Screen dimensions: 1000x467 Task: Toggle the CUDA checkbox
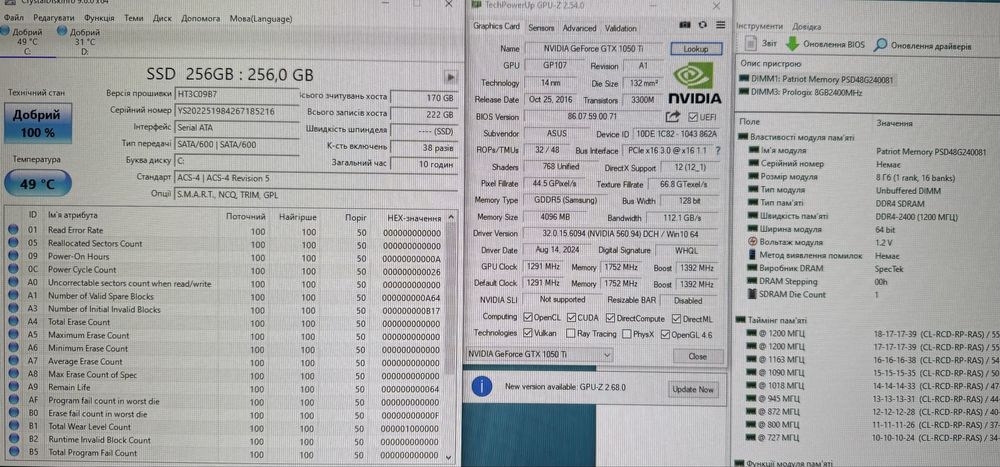click(571, 317)
